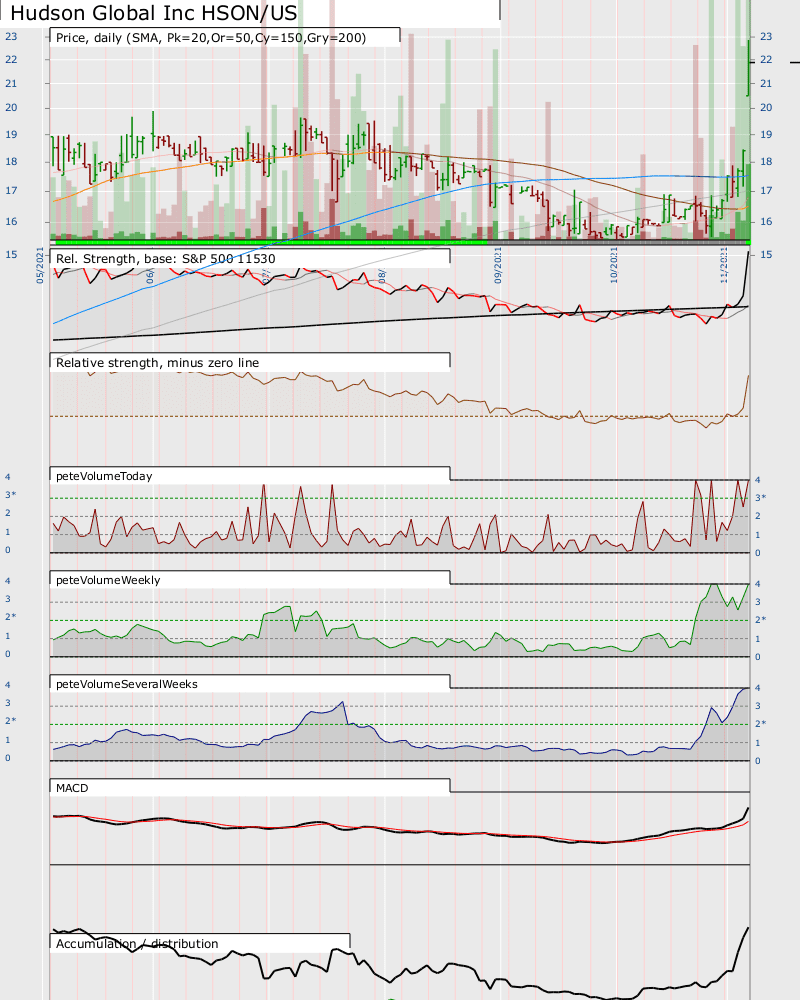Click the 19 value on the left price axis

(11, 135)
